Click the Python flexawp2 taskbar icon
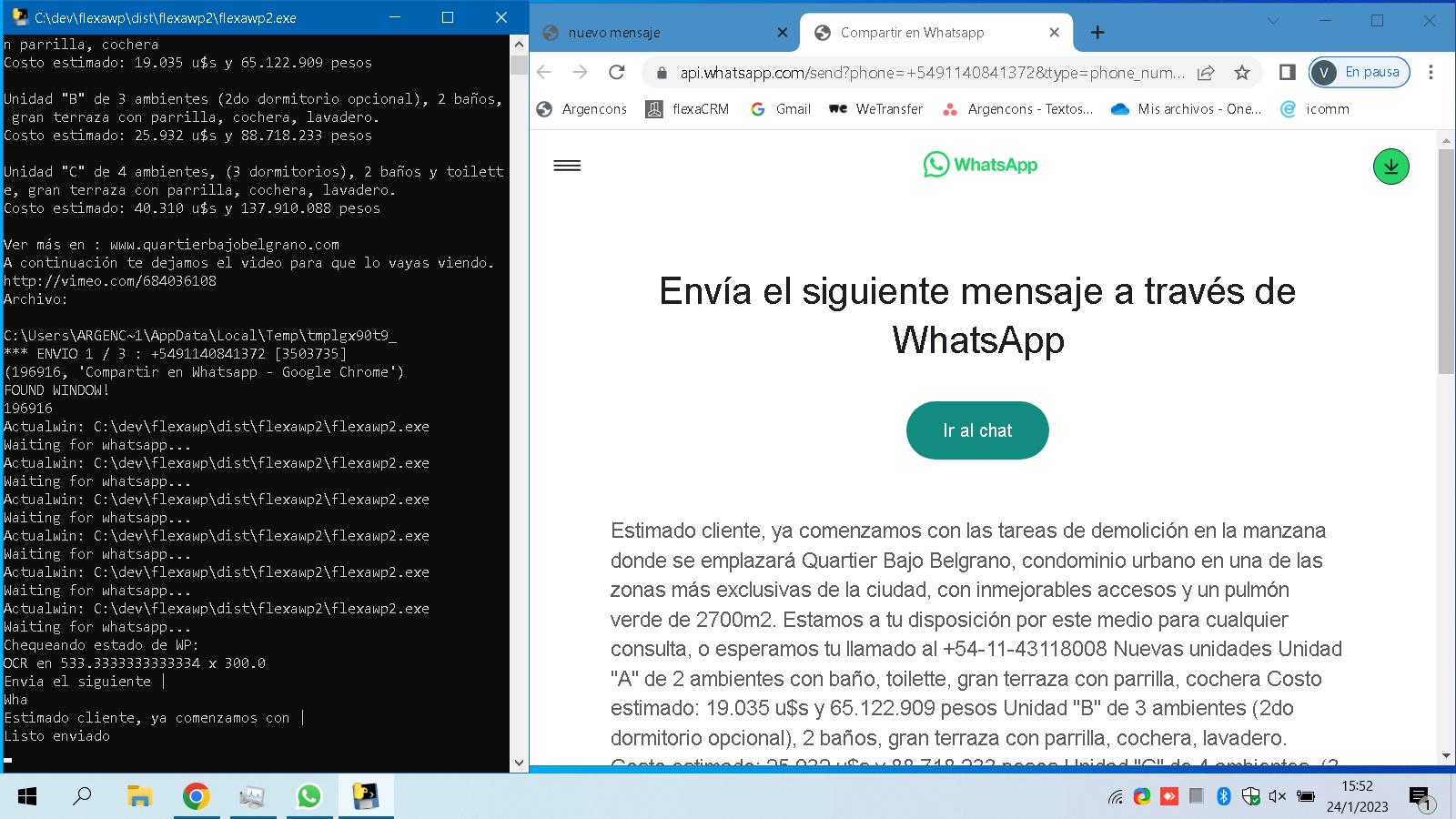The width and height of the screenshot is (1456, 819). click(366, 797)
